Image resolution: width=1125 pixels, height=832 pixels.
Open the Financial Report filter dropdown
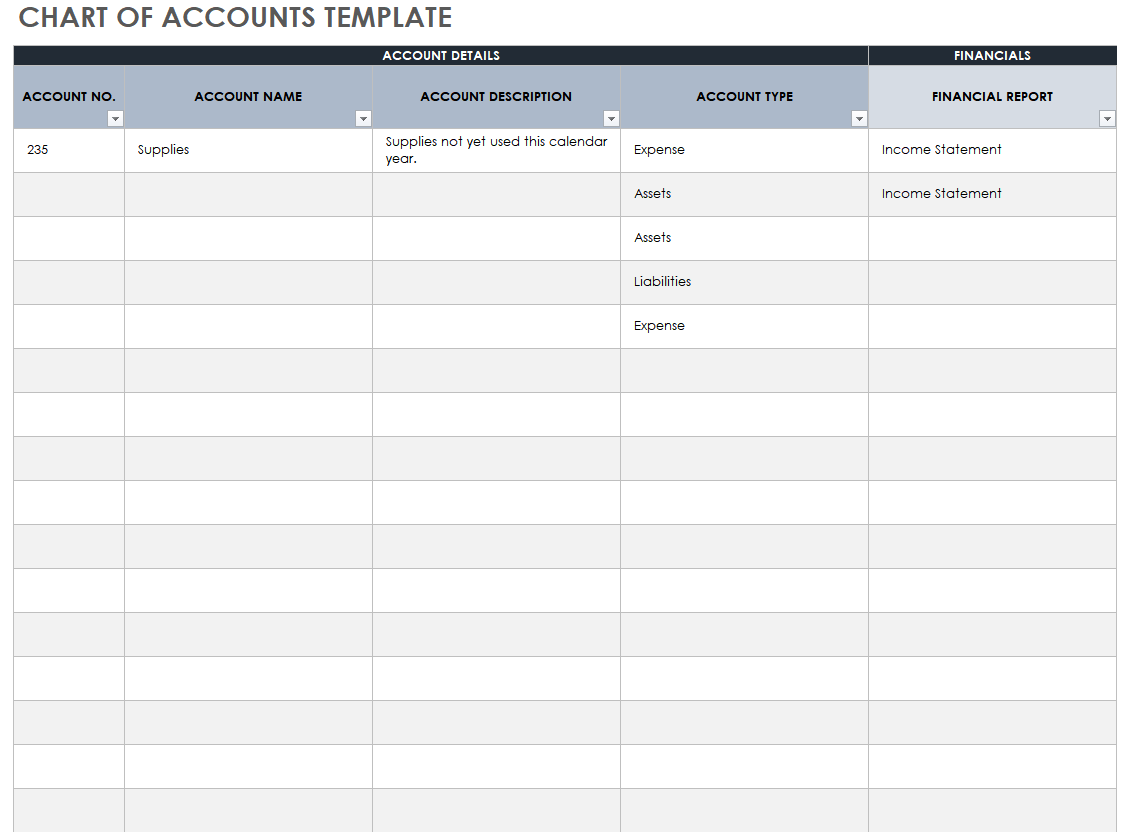coord(1107,118)
